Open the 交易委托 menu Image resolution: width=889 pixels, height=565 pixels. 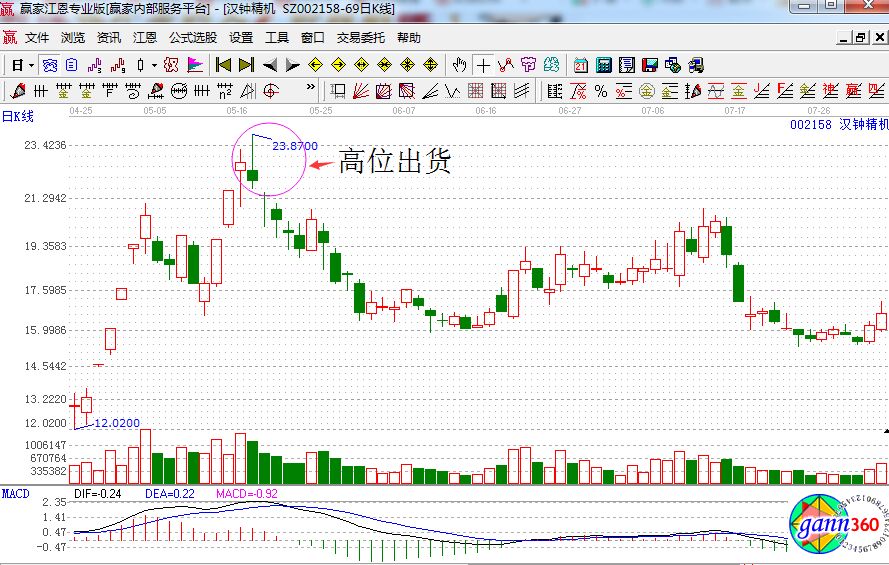(360, 38)
